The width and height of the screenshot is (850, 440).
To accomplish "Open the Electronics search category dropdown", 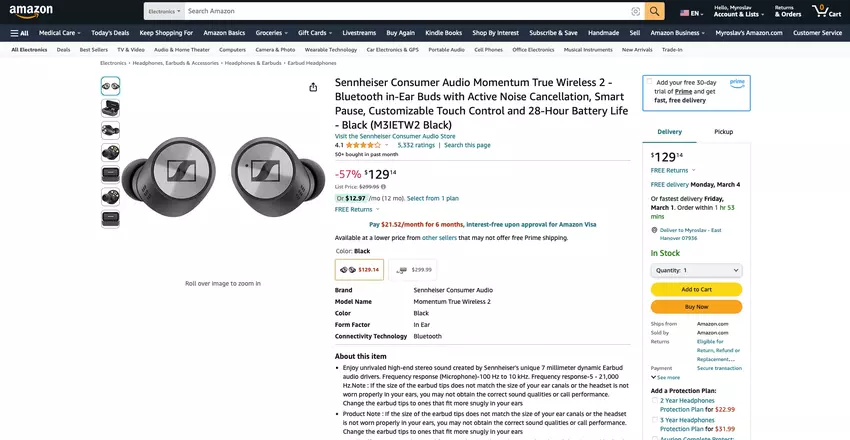I will click(x=163, y=11).
